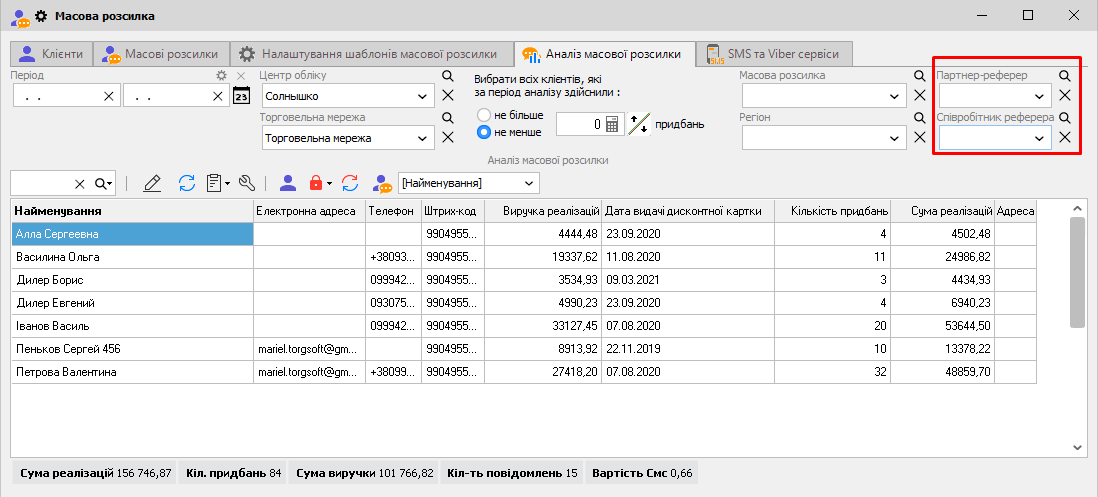Switch to the Клієнти tab
1098x497 pixels.
click(x=52, y=54)
